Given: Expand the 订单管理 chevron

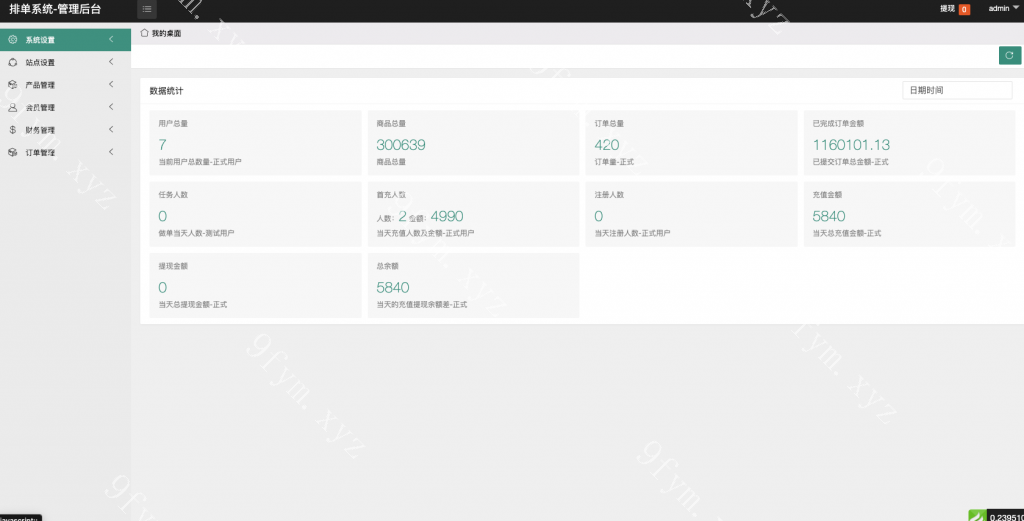Looking at the screenshot, I should pyautogui.click(x=111, y=151).
